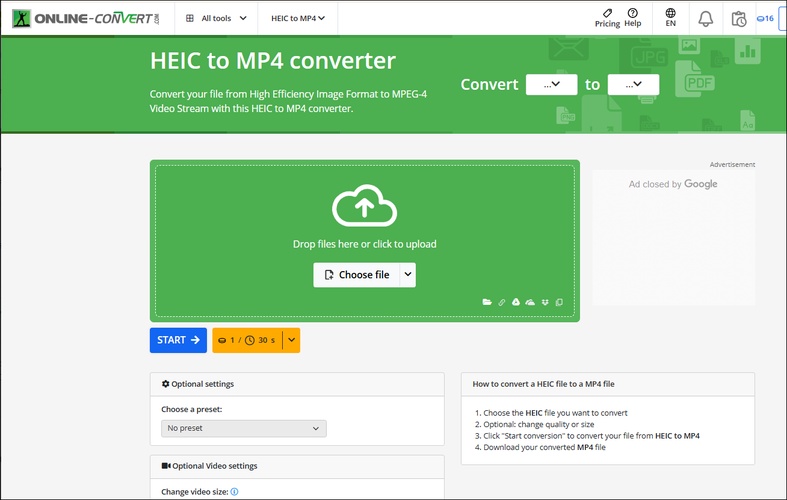Open the Convert source format dropdown
This screenshot has height=500, width=787.
tap(552, 84)
